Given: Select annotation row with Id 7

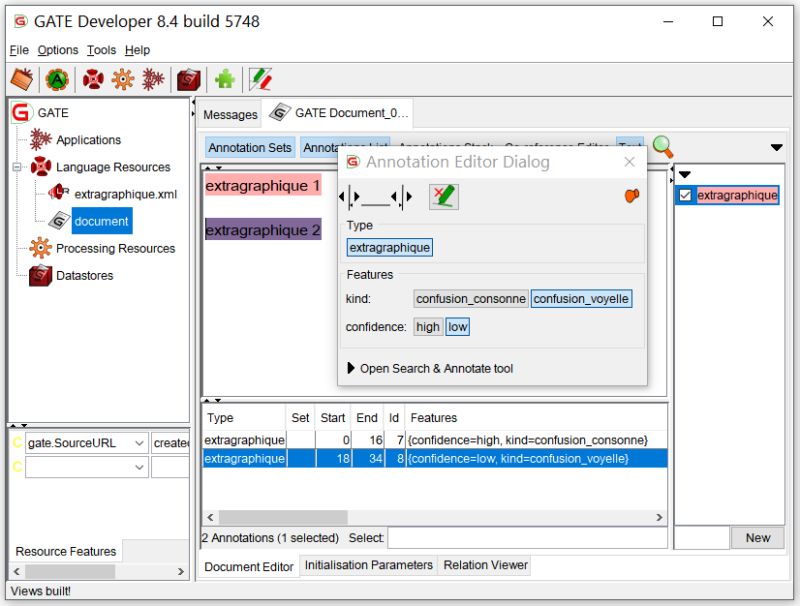Looking at the screenshot, I should click(435, 440).
